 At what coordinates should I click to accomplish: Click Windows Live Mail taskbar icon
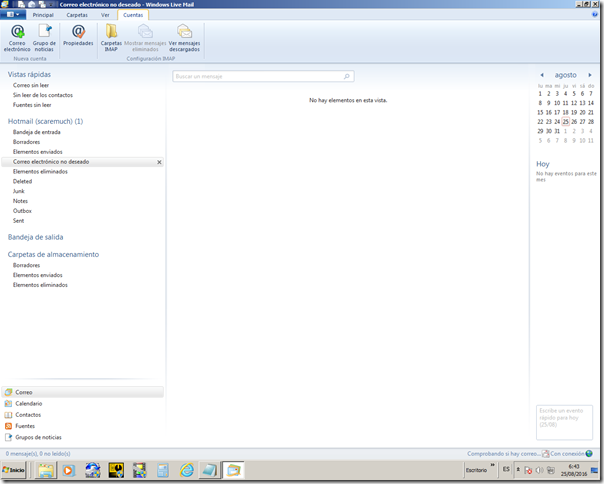pos(233,470)
